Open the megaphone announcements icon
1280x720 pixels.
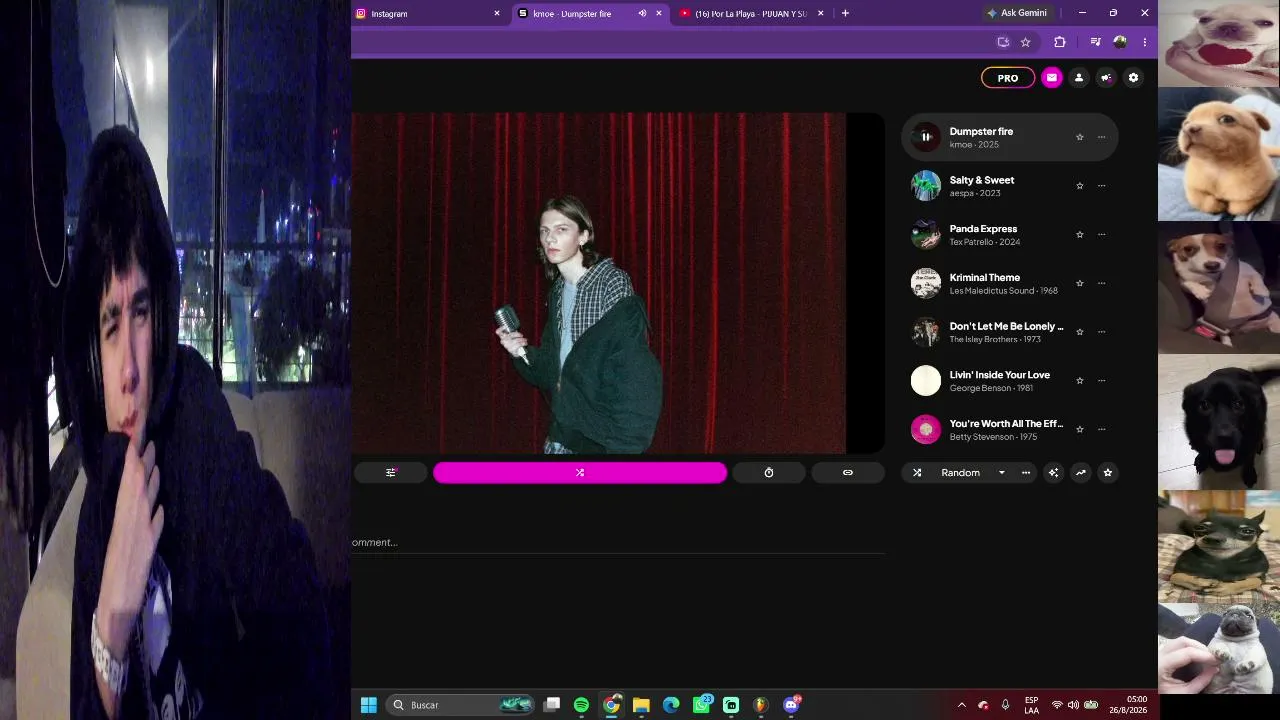[x=1106, y=78]
